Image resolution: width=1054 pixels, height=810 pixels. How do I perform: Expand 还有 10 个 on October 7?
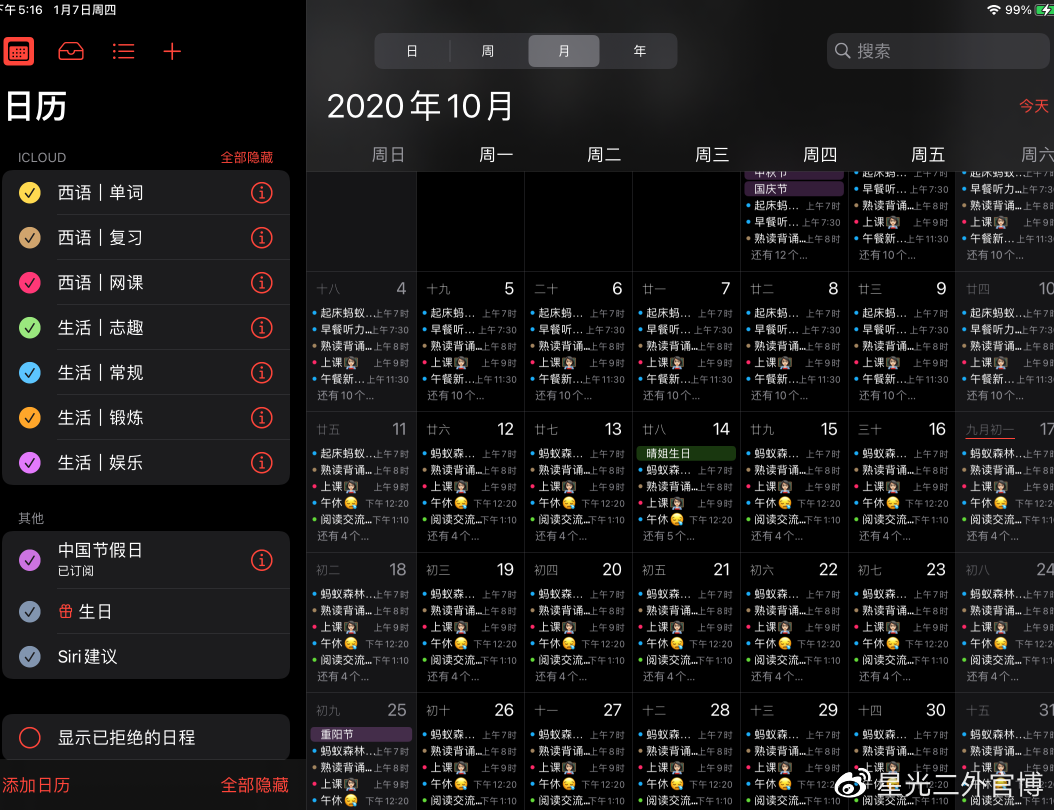click(671, 395)
